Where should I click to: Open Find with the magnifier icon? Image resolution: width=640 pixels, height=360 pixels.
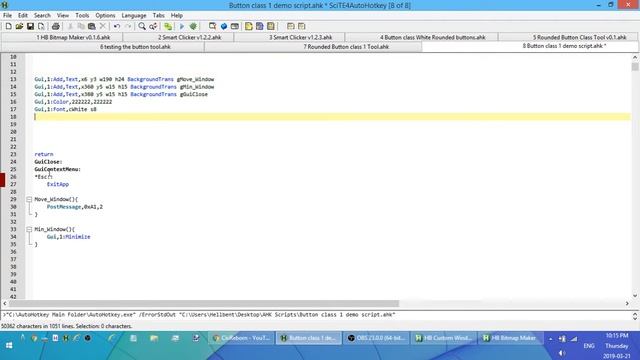pos(142,26)
